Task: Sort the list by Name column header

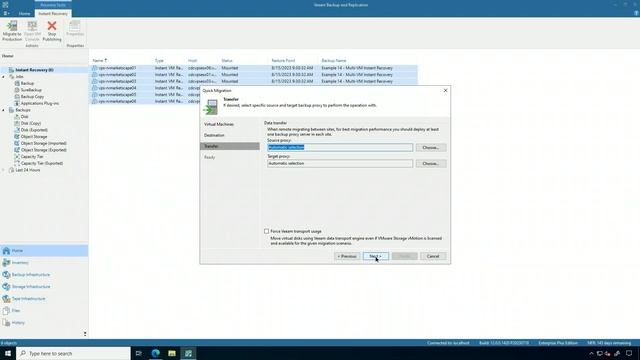Action: [x=100, y=60]
